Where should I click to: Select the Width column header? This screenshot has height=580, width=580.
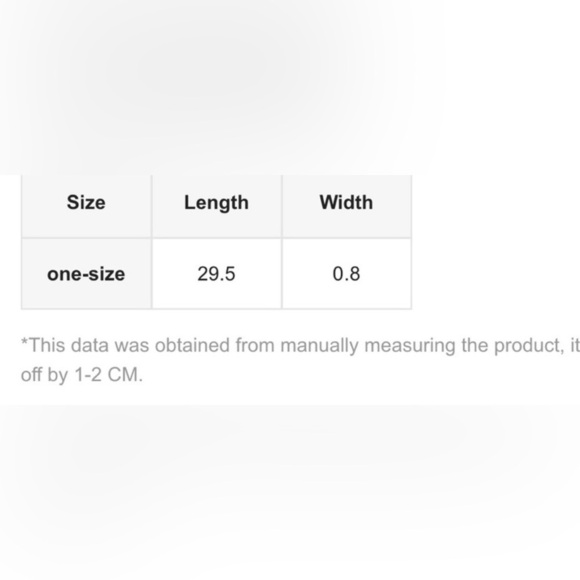[x=347, y=203]
